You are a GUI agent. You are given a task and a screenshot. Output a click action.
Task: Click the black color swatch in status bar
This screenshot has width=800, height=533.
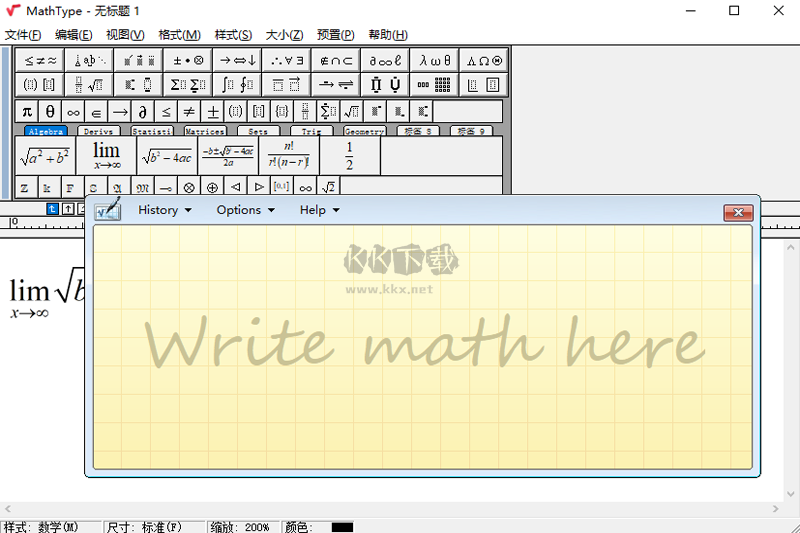pyautogui.click(x=342, y=526)
